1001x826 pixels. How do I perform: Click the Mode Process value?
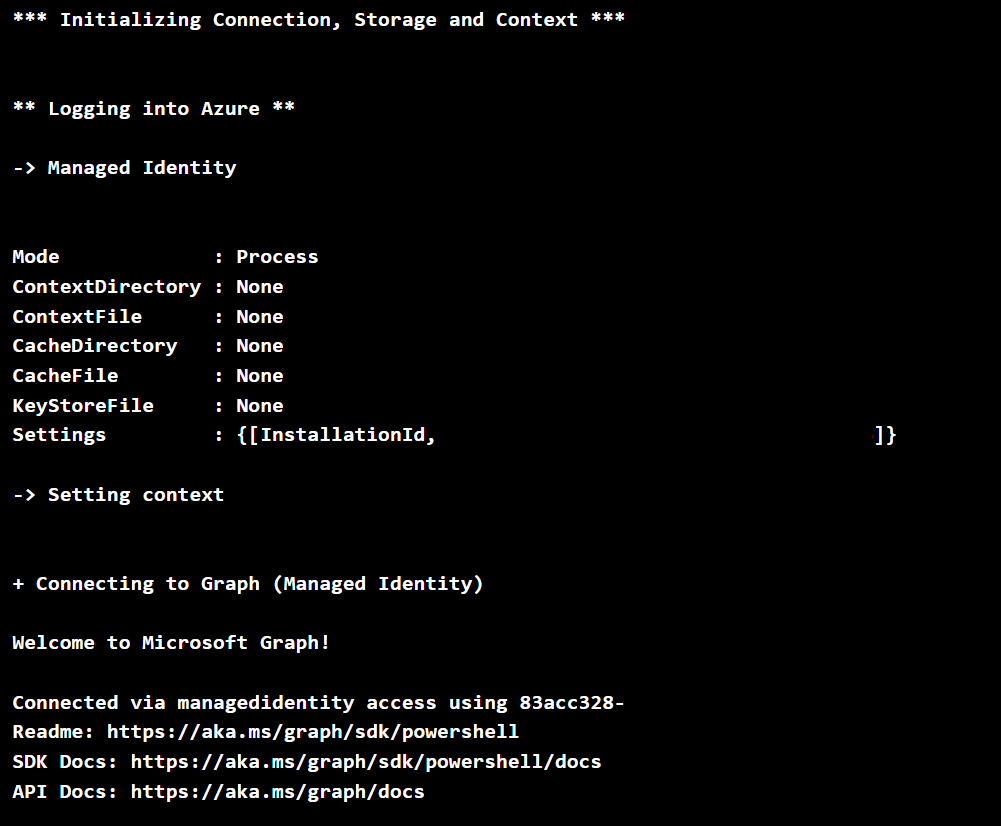click(277, 257)
